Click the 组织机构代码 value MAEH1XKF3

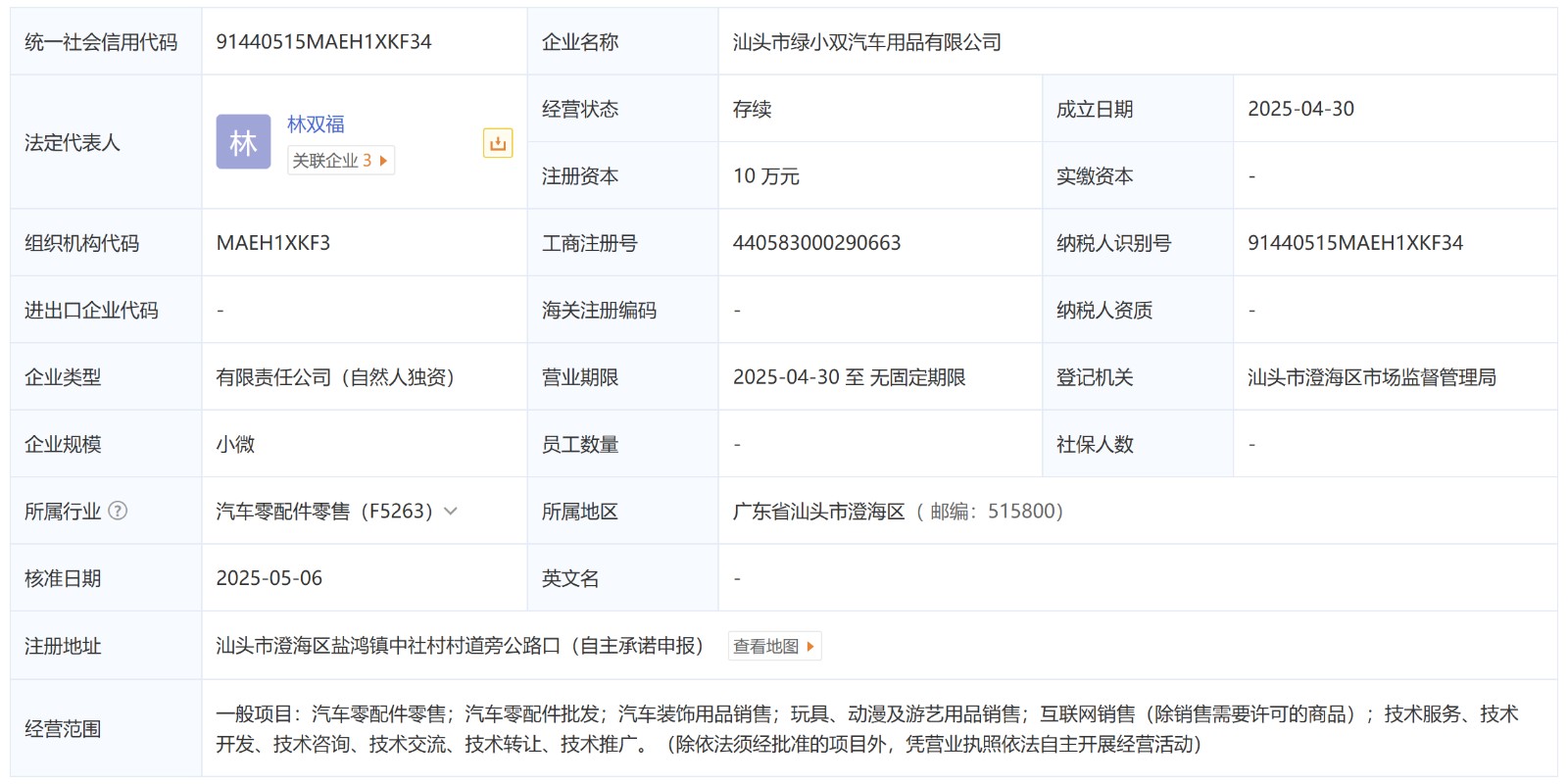coord(272,243)
